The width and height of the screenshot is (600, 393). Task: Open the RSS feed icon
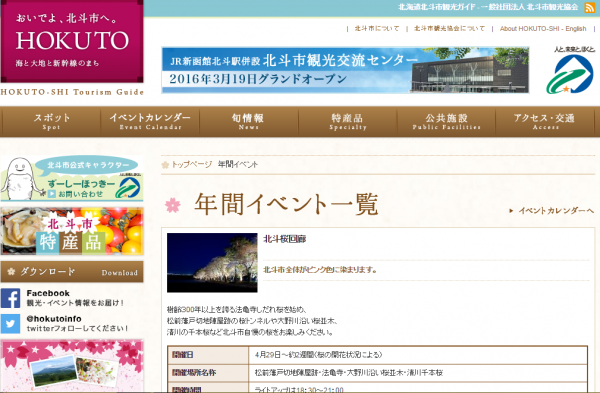pyautogui.click(x=589, y=7)
